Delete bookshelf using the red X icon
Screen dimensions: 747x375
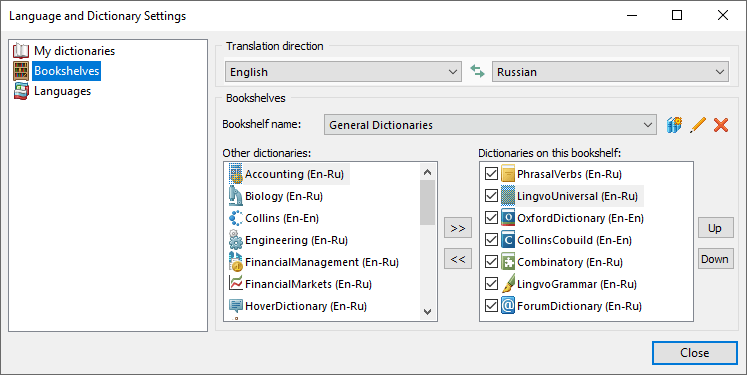[x=721, y=125]
